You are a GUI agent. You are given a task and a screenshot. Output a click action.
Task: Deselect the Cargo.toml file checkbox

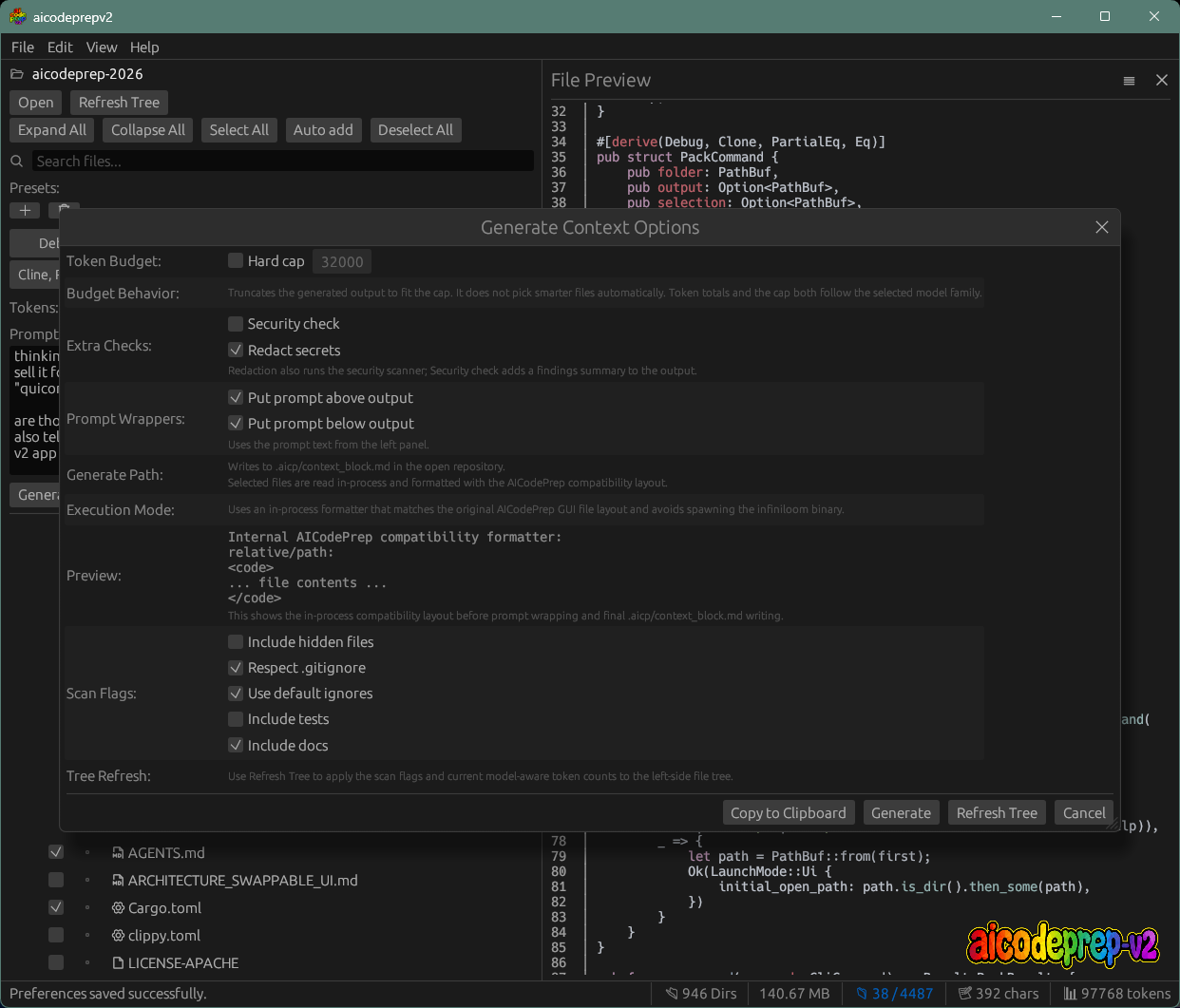(56, 908)
